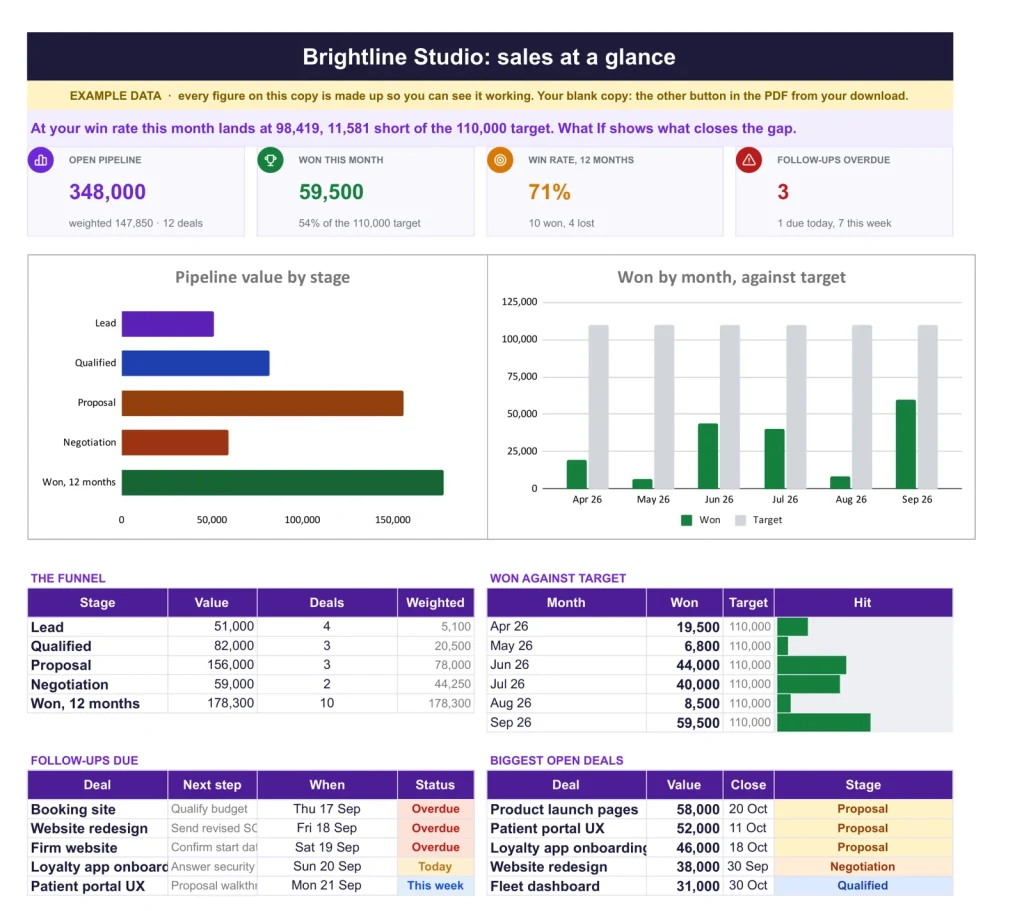Click the '10 won, 4 lost' caption
1024x911 pixels.
(561, 223)
